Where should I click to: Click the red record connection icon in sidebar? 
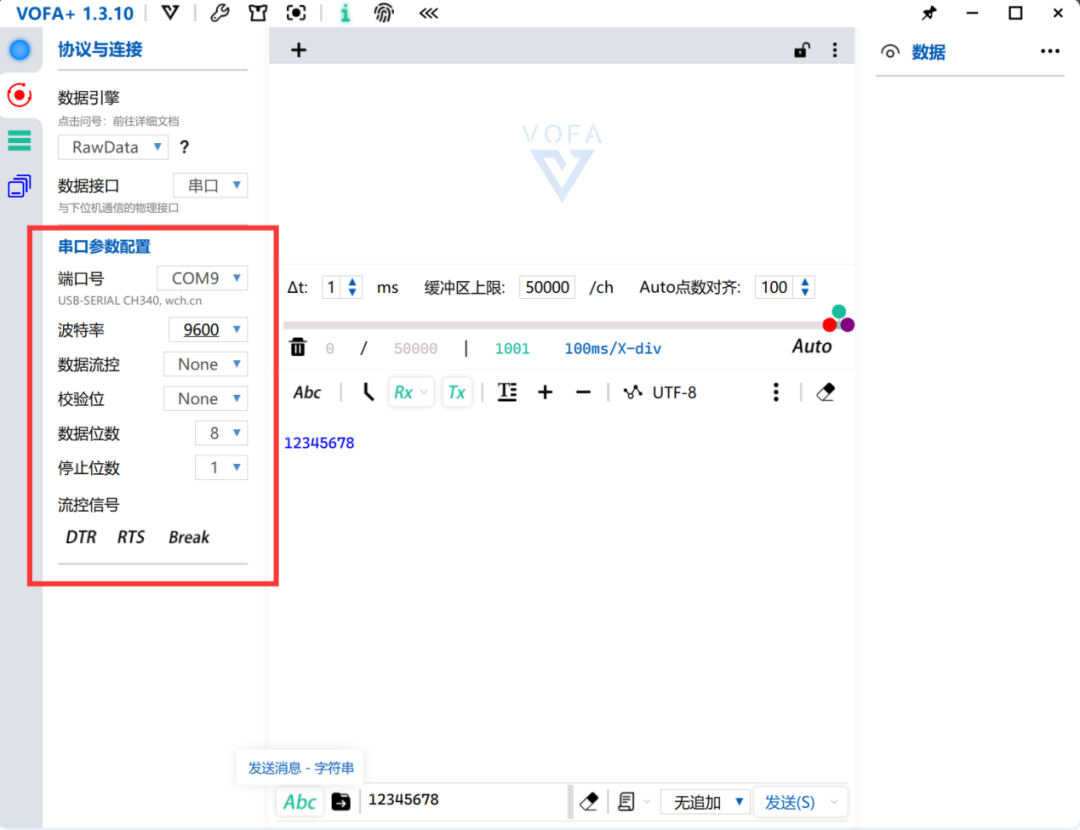click(19, 95)
